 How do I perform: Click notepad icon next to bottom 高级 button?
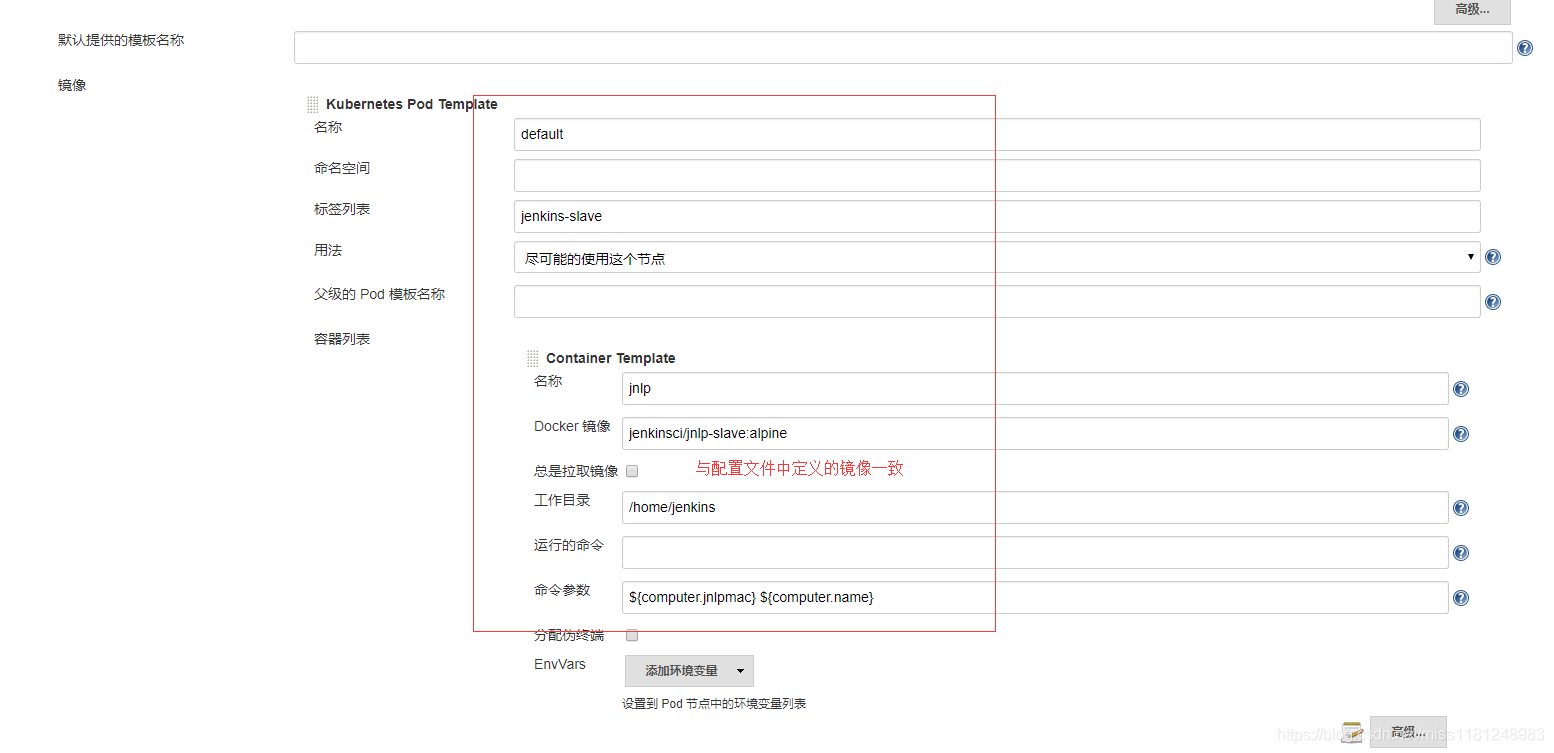[1351, 732]
